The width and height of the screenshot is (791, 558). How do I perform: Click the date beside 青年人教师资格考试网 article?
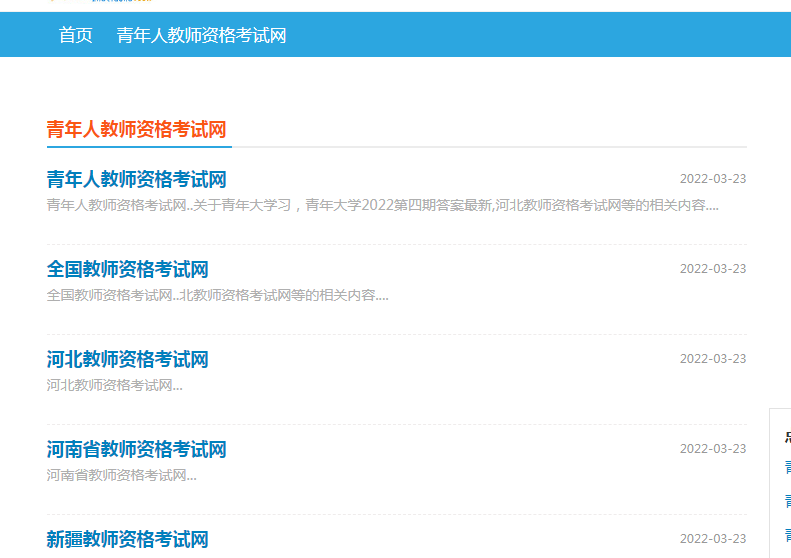713,179
